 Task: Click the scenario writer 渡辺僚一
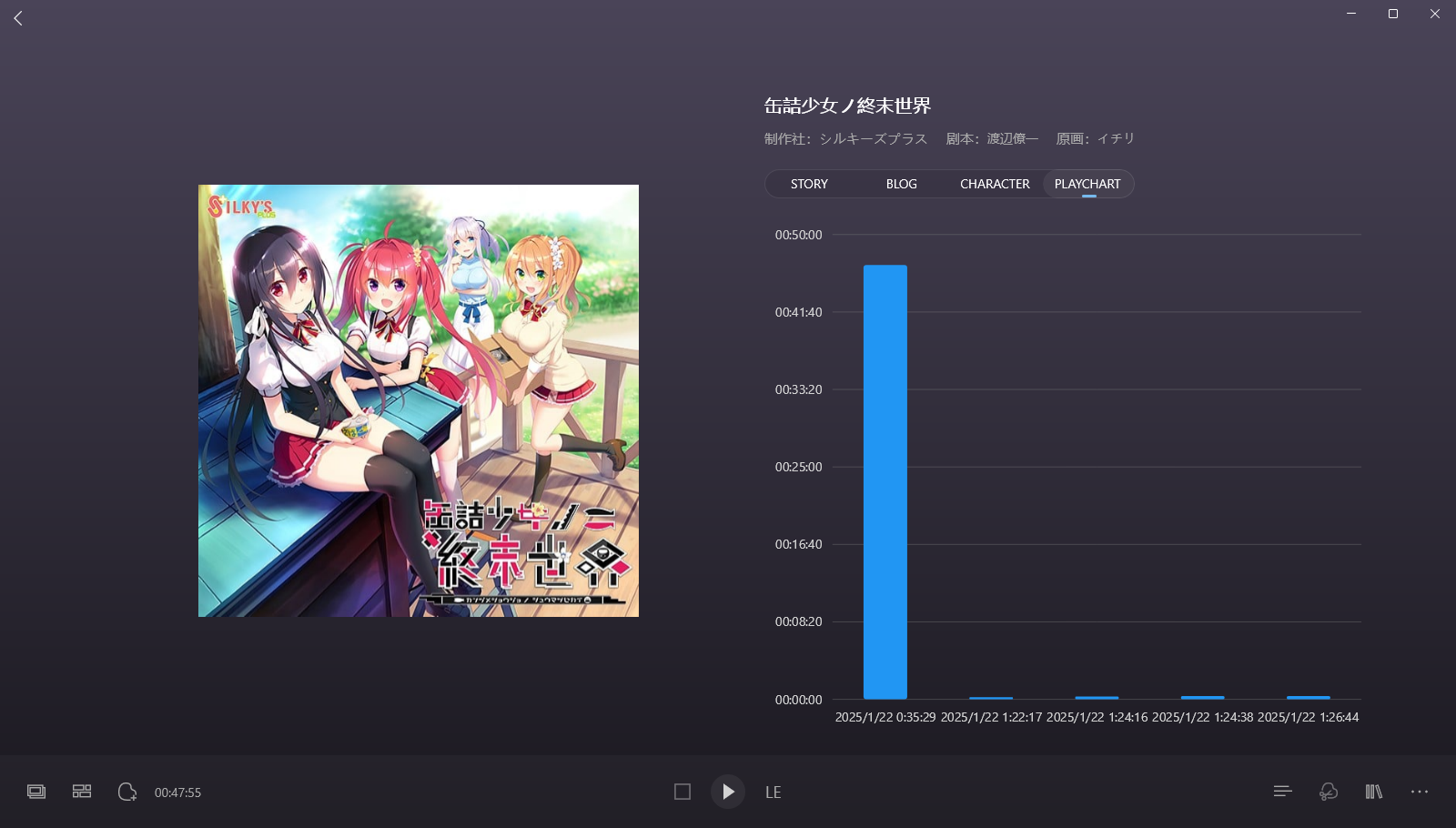click(1013, 138)
